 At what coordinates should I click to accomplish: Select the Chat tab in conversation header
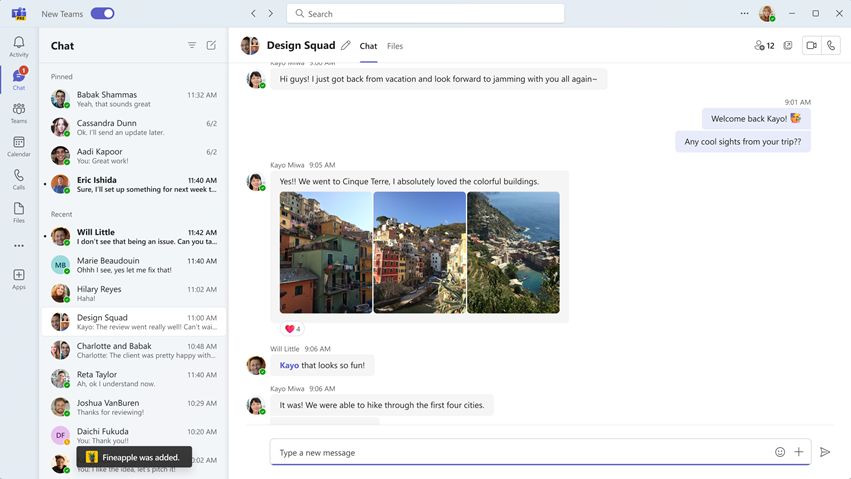(x=368, y=46)
